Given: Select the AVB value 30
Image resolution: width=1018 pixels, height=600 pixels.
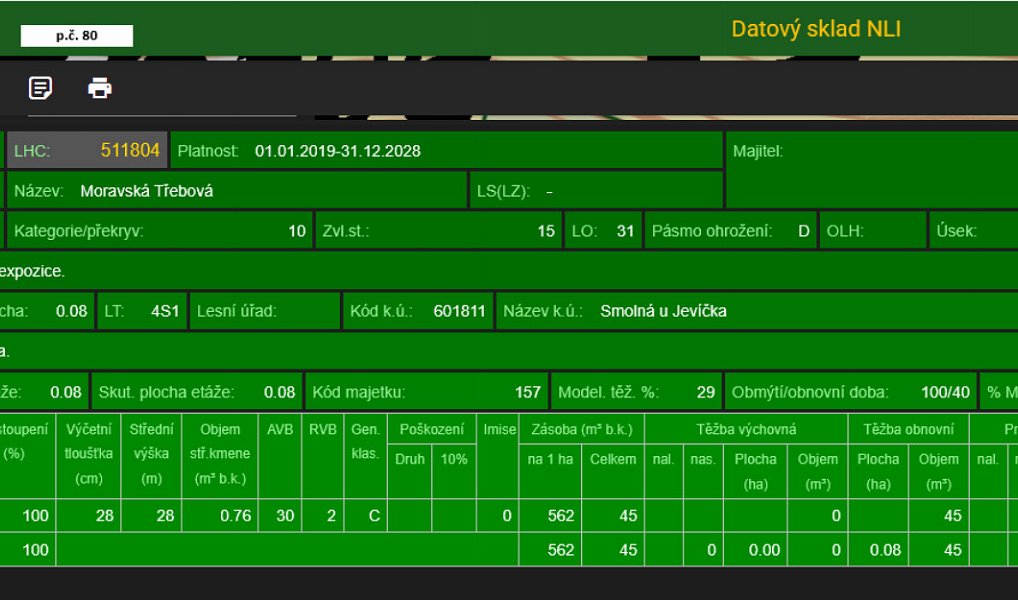Looking at the screenshot, I should click(x=285, y=516).
